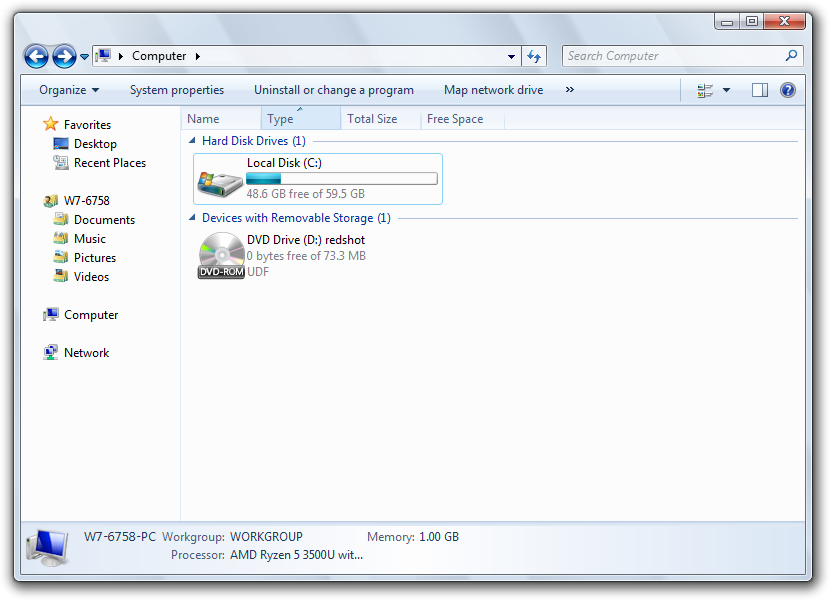This screenshot has height=602, width=832.
Task: Click the Change your view icon
Action: click(705, 90)
